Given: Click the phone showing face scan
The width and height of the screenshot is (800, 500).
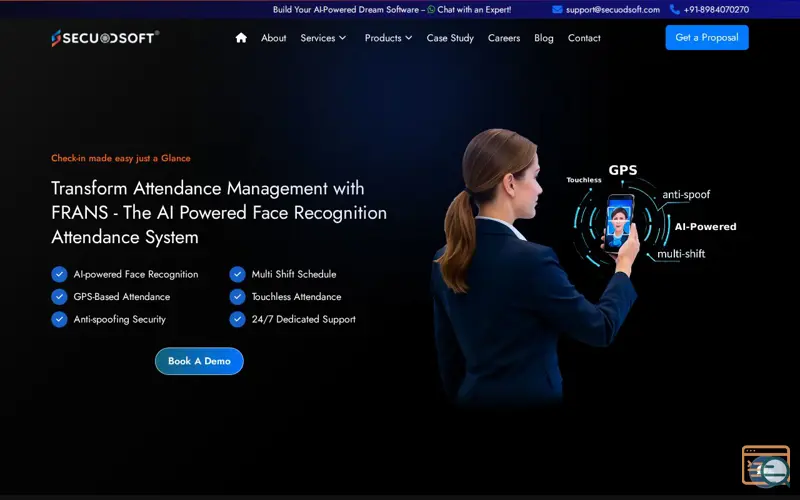Looking at the screenshot, I should coord(619,222).
